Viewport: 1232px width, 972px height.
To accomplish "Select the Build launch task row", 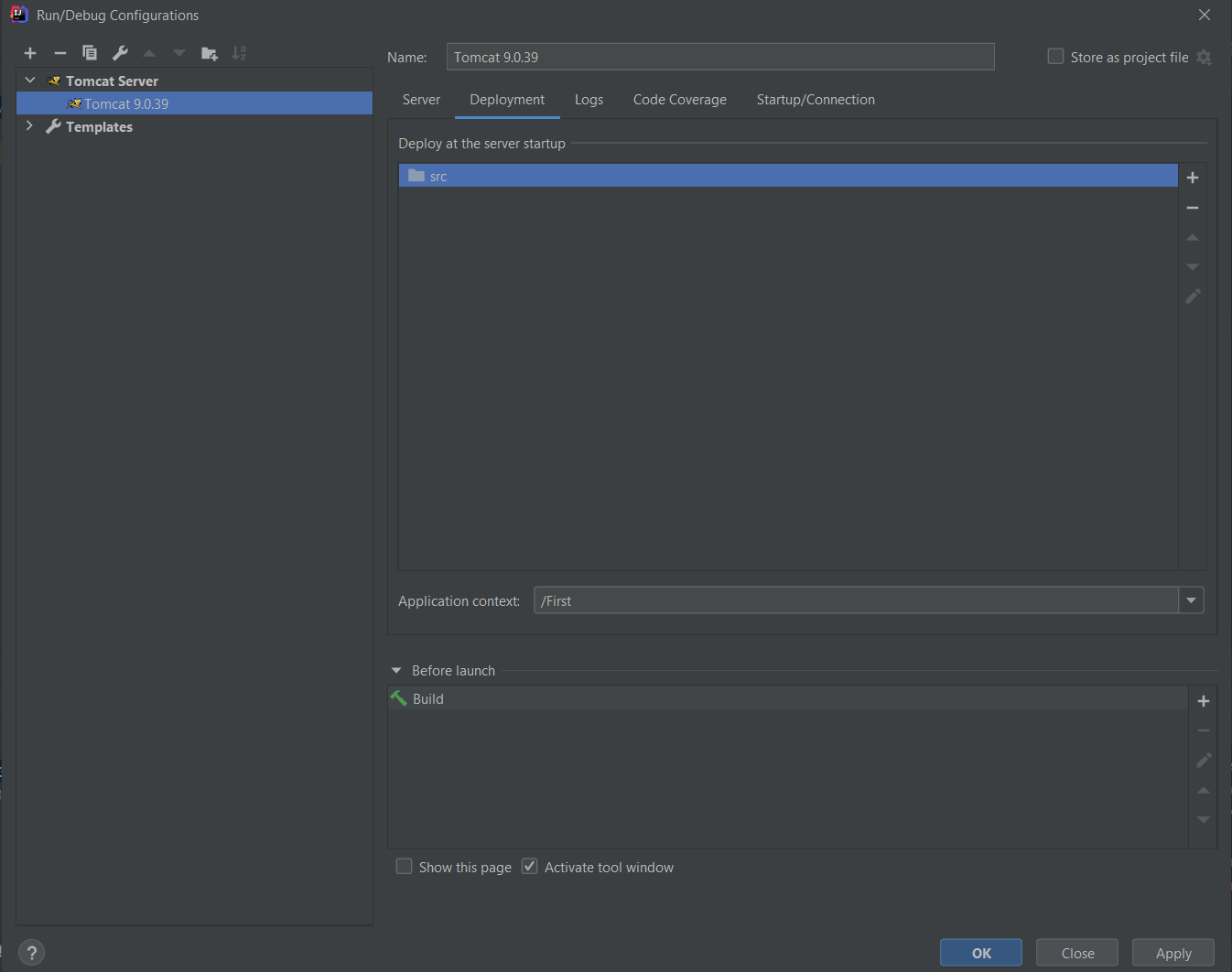I will click(x=788, y=698).
